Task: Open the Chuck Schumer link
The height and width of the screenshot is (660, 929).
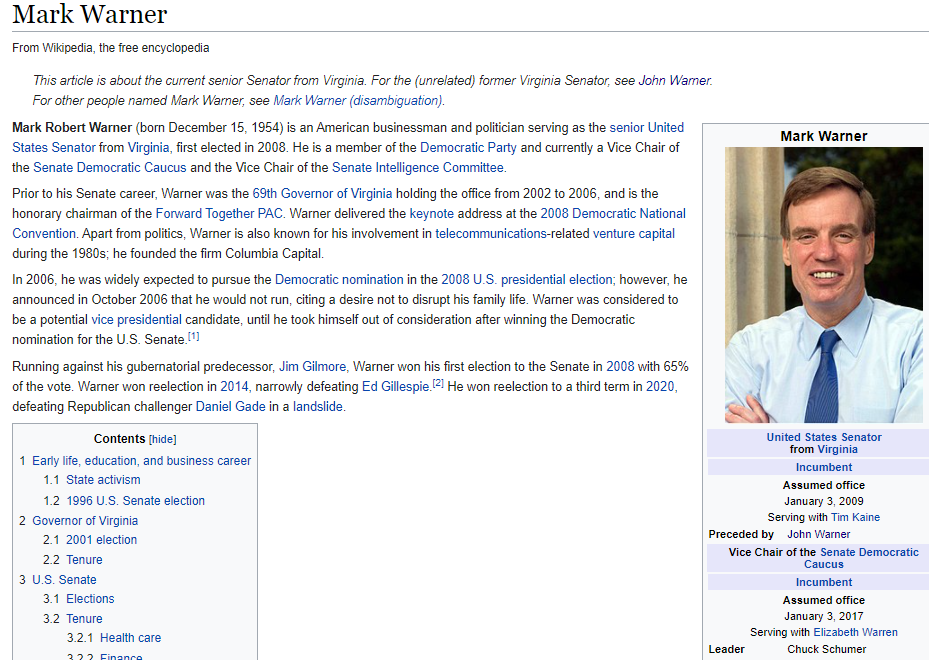Action: [827, 649]
